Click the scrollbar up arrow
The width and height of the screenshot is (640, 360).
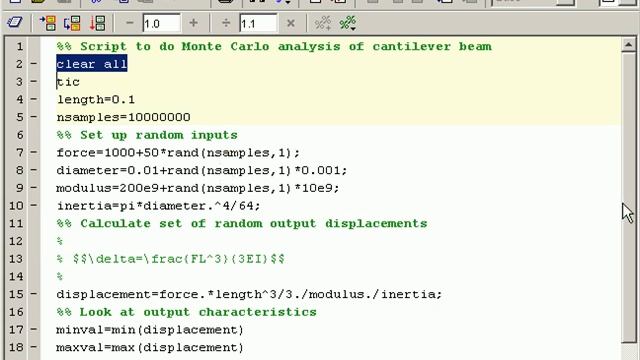(x=628, y=44)
